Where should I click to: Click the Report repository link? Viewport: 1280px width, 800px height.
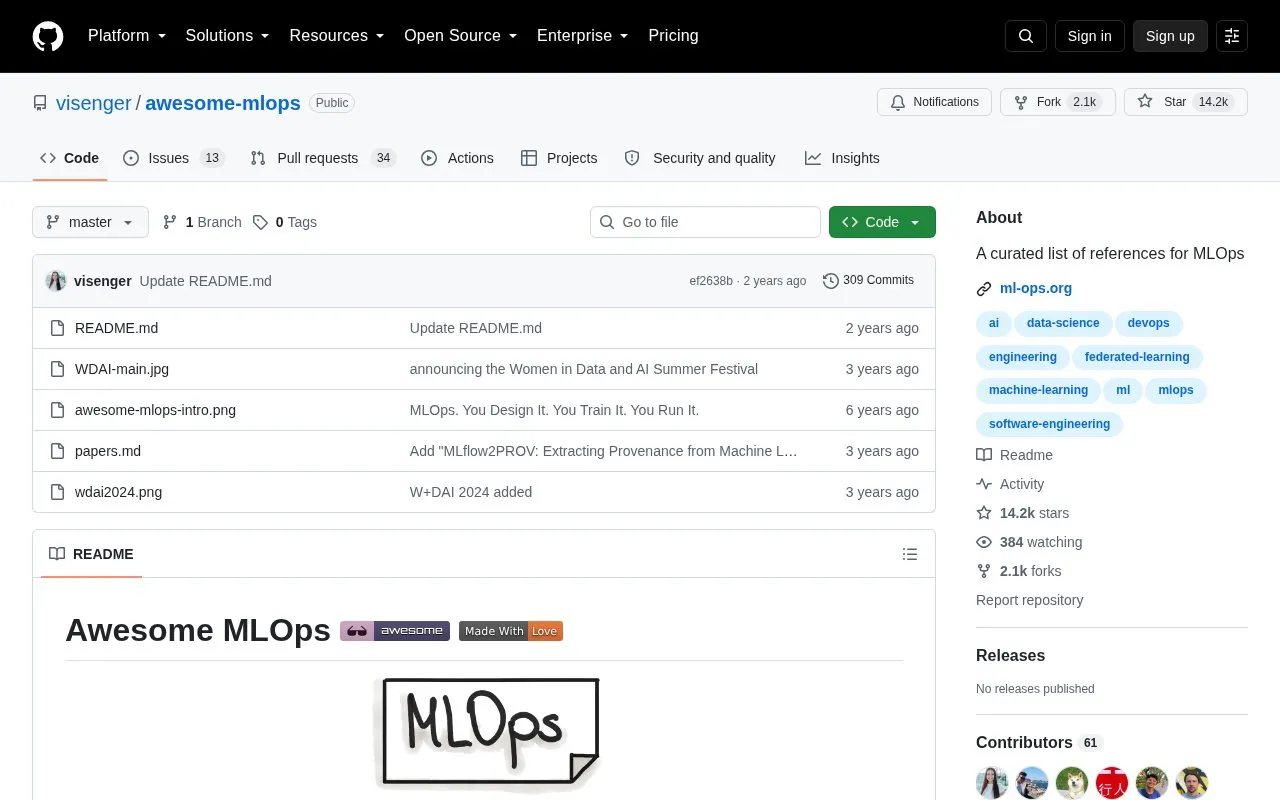click(1029, 600)
